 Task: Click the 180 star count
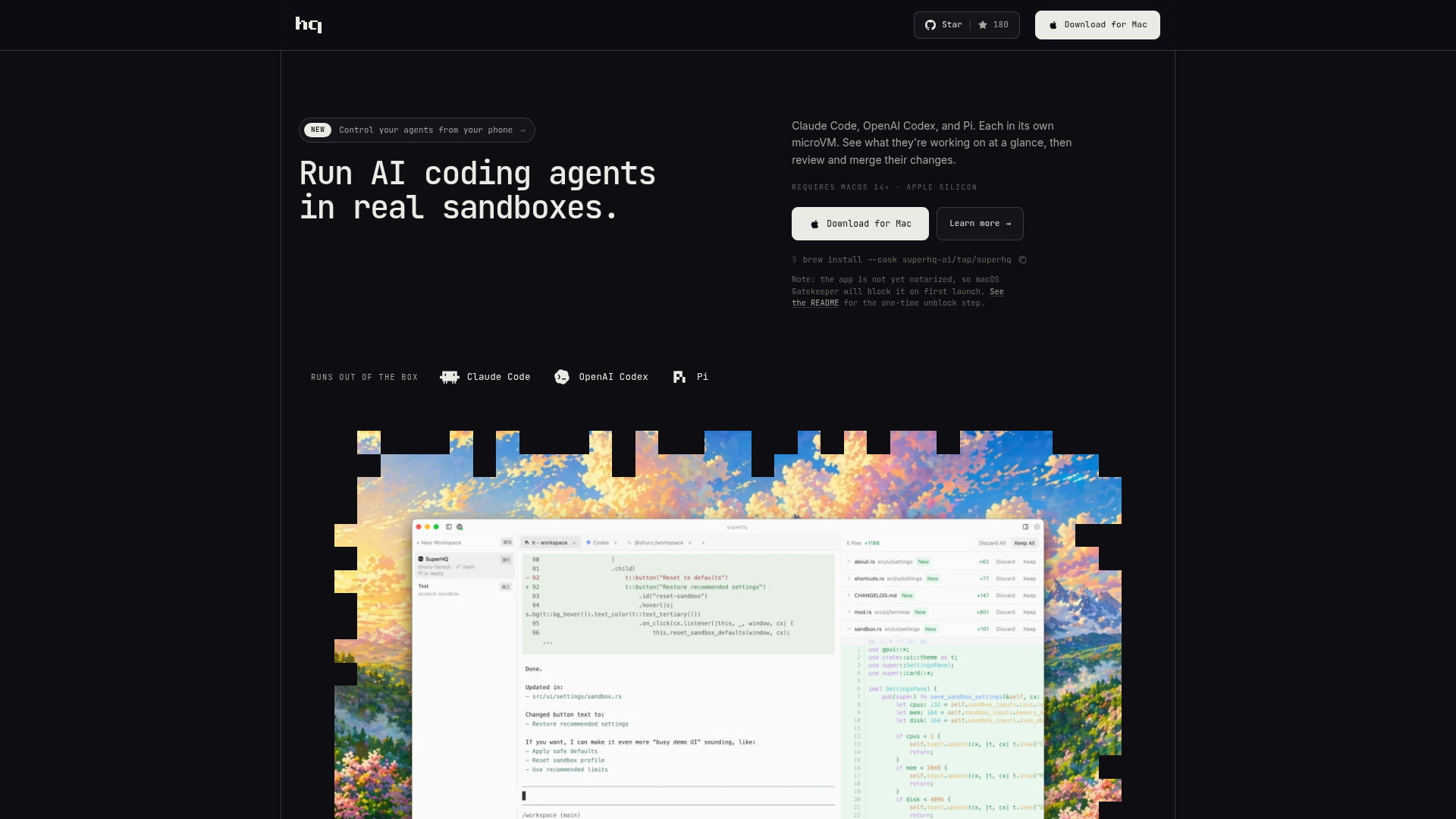(x=994, y=25)
